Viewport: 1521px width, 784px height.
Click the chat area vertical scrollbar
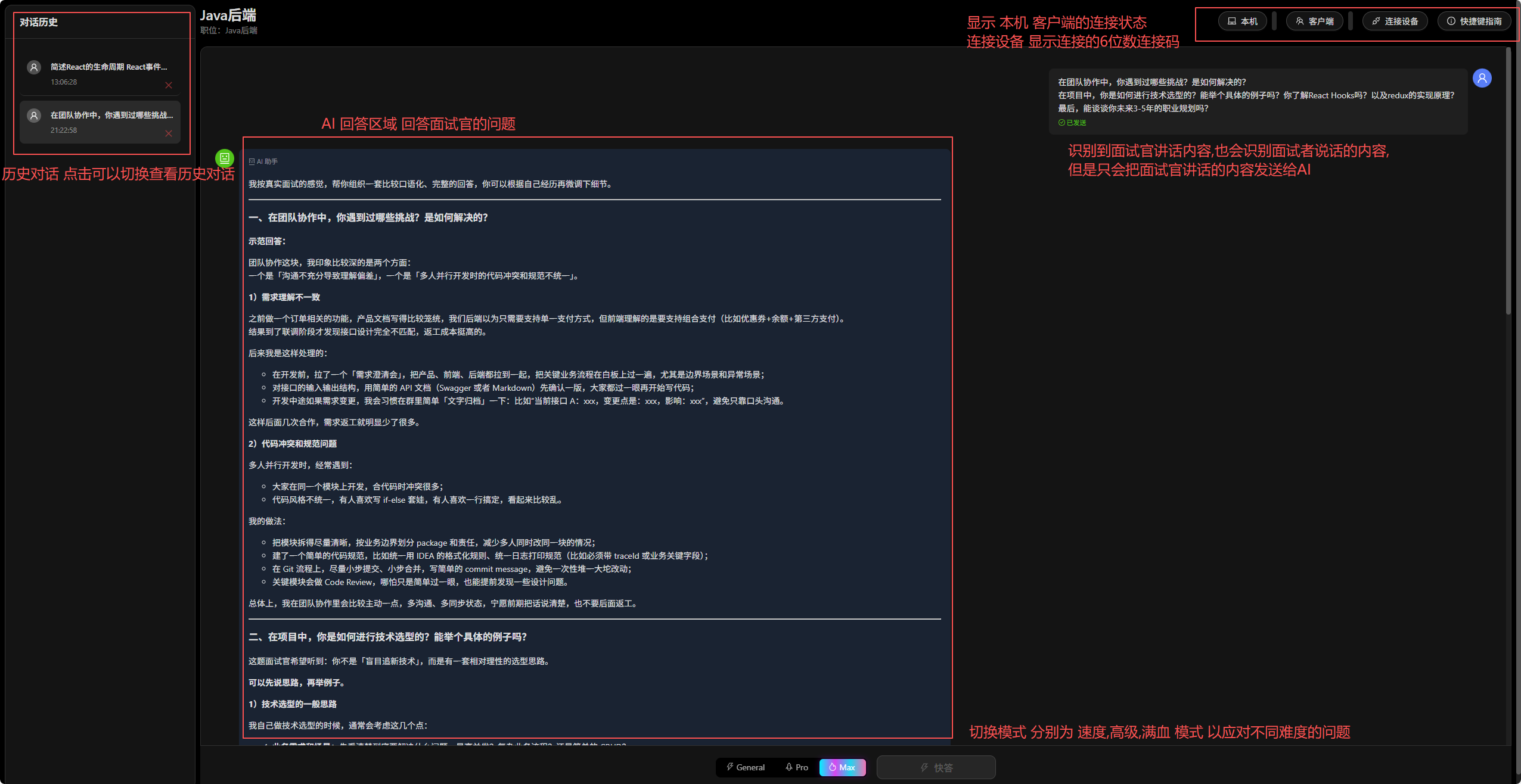pos(1508,179)
